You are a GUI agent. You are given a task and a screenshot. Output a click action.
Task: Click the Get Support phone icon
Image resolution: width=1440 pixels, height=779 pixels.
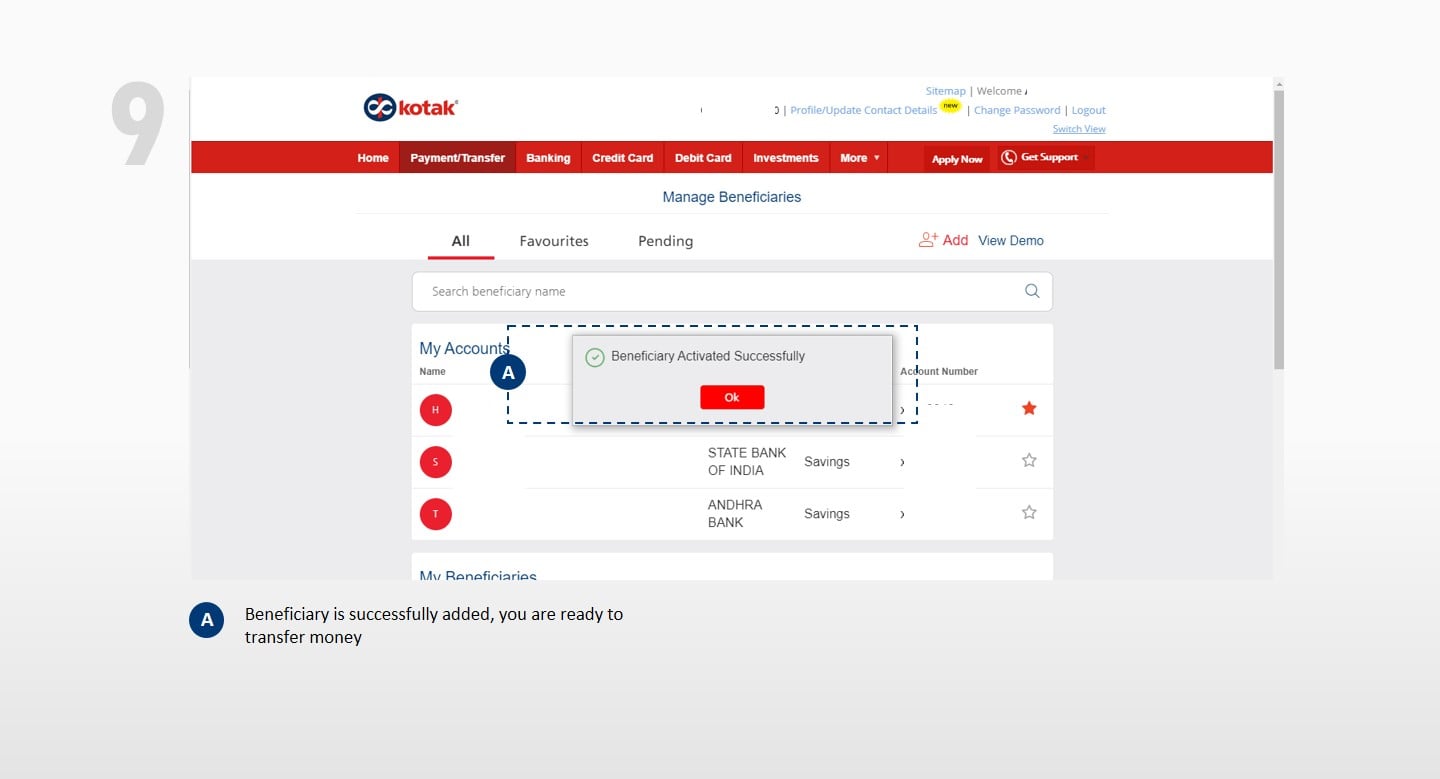(1009, 158)
